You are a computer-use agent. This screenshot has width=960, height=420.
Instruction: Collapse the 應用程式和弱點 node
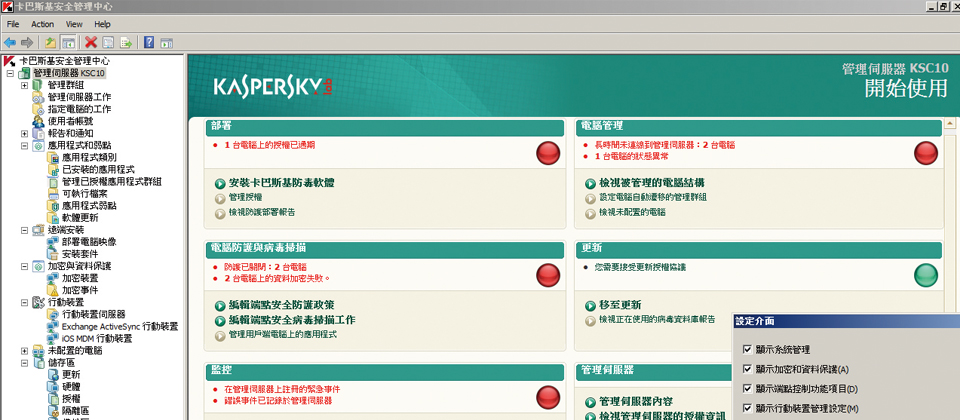(24, 146)
